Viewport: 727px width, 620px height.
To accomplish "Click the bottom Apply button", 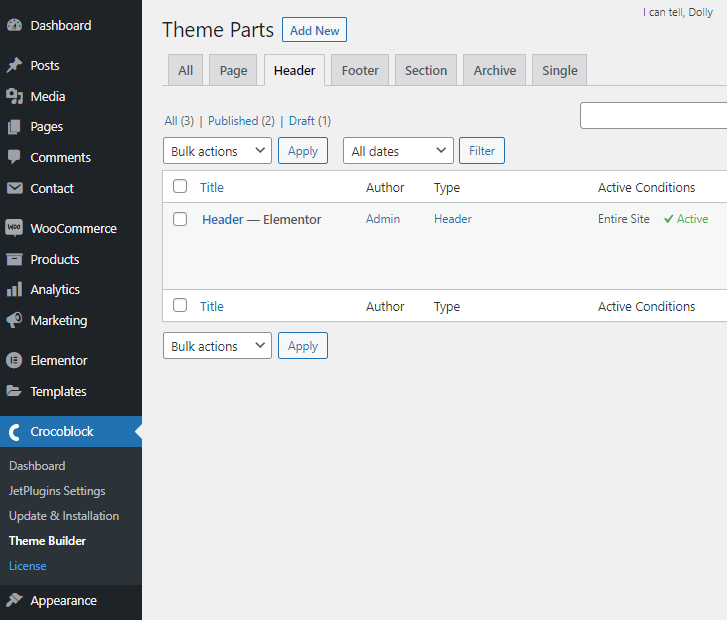I will (x=303, y=345).
